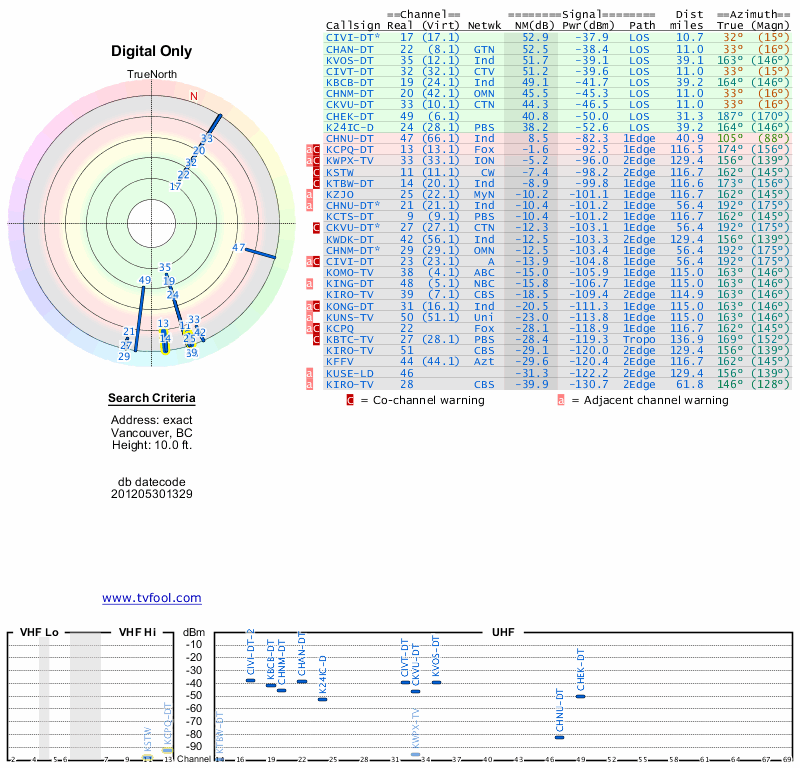800x768 pixels.
Task: Click the K24IC-D marker in UHF chart
Action: (x=322, y=699)
